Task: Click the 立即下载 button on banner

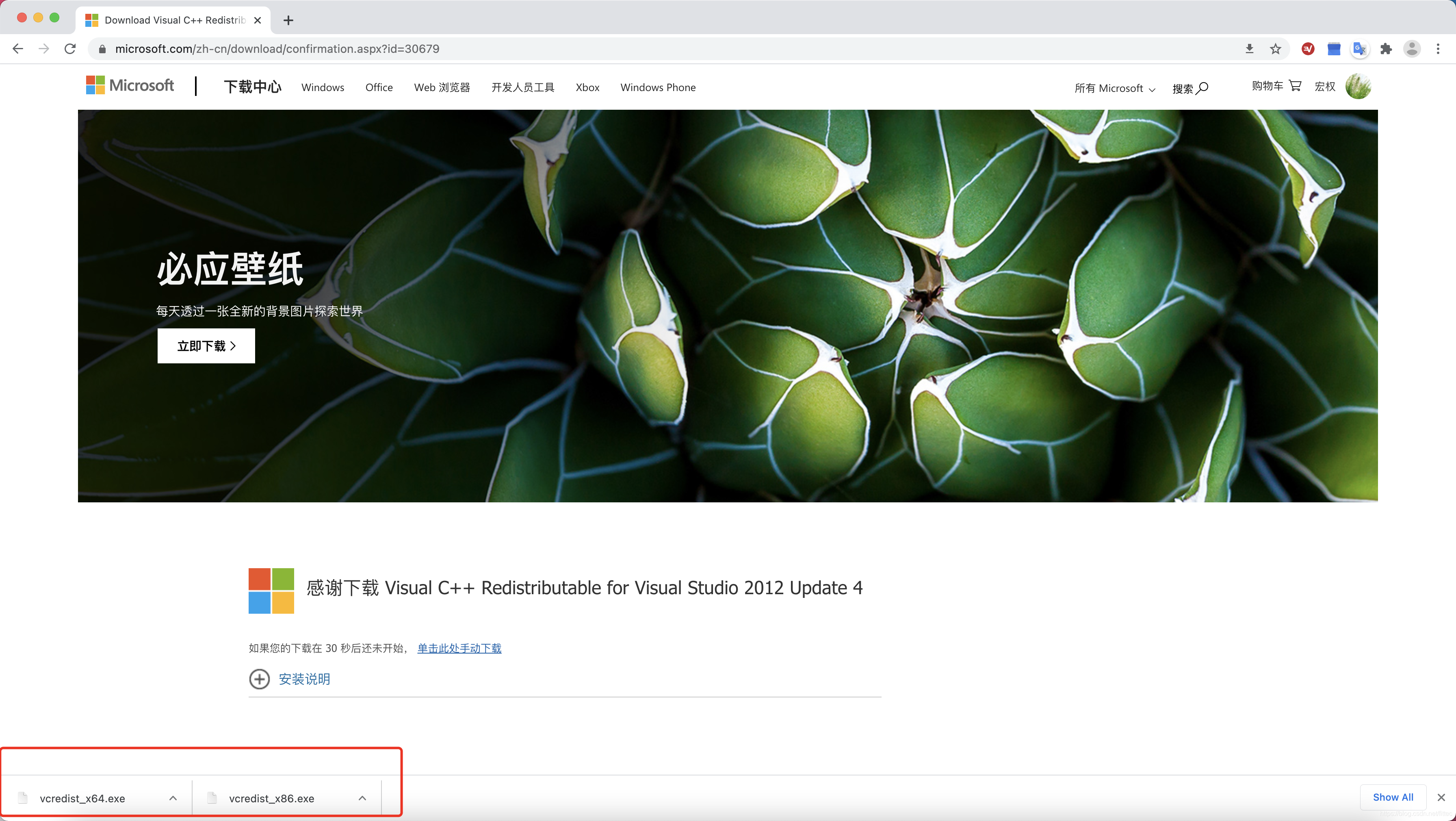Action: 206,346
